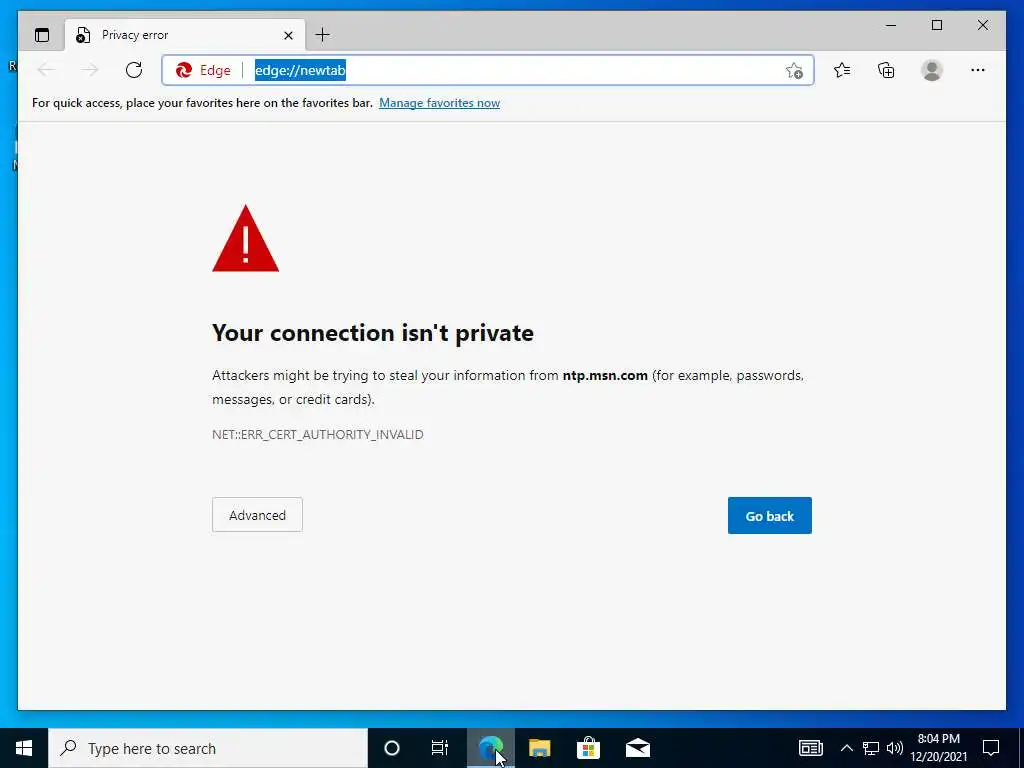The width and height of the screenshot is (1024, 768).
Task: Open the Windows Start menu
Action: click(24, 748)
